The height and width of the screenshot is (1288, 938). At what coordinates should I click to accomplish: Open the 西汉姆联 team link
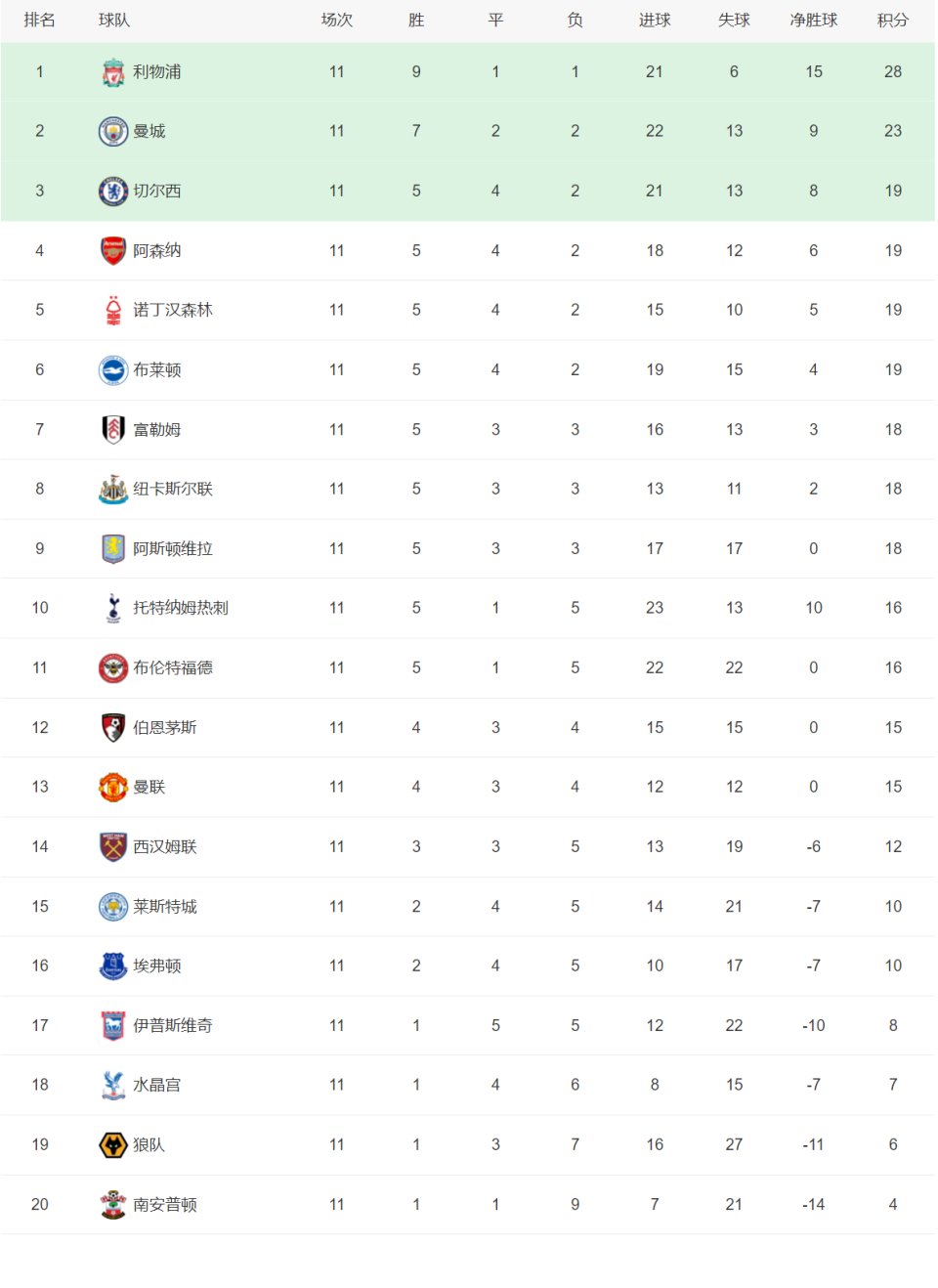pos(165,846)
